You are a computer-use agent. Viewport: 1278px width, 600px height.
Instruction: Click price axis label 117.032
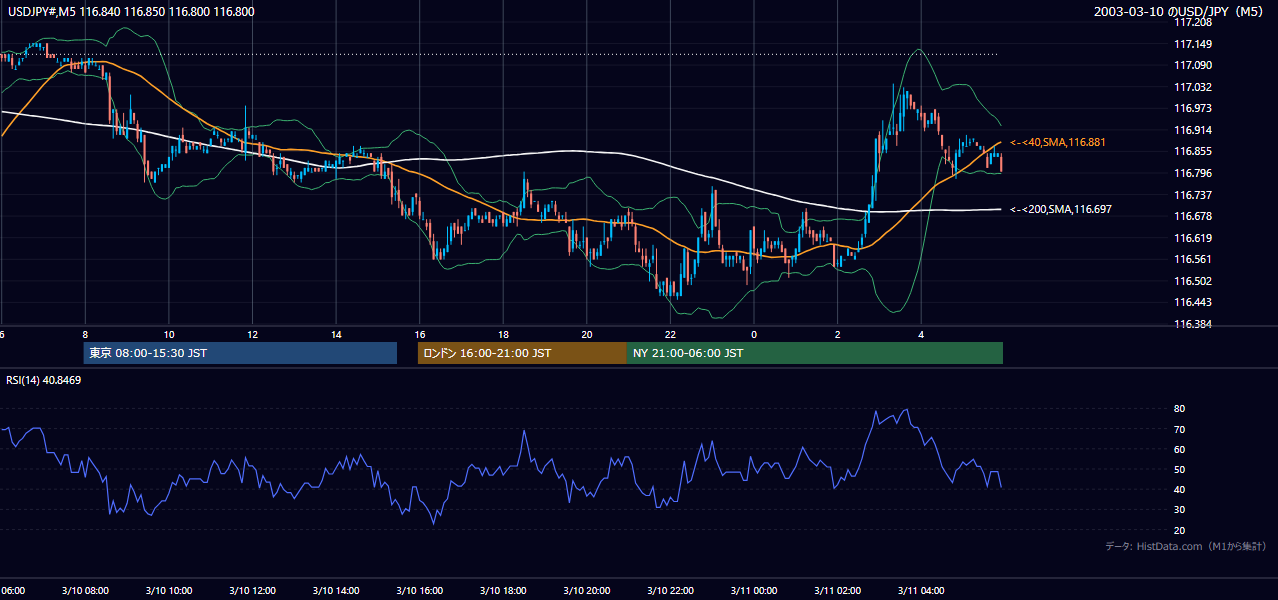point(1192,87)
